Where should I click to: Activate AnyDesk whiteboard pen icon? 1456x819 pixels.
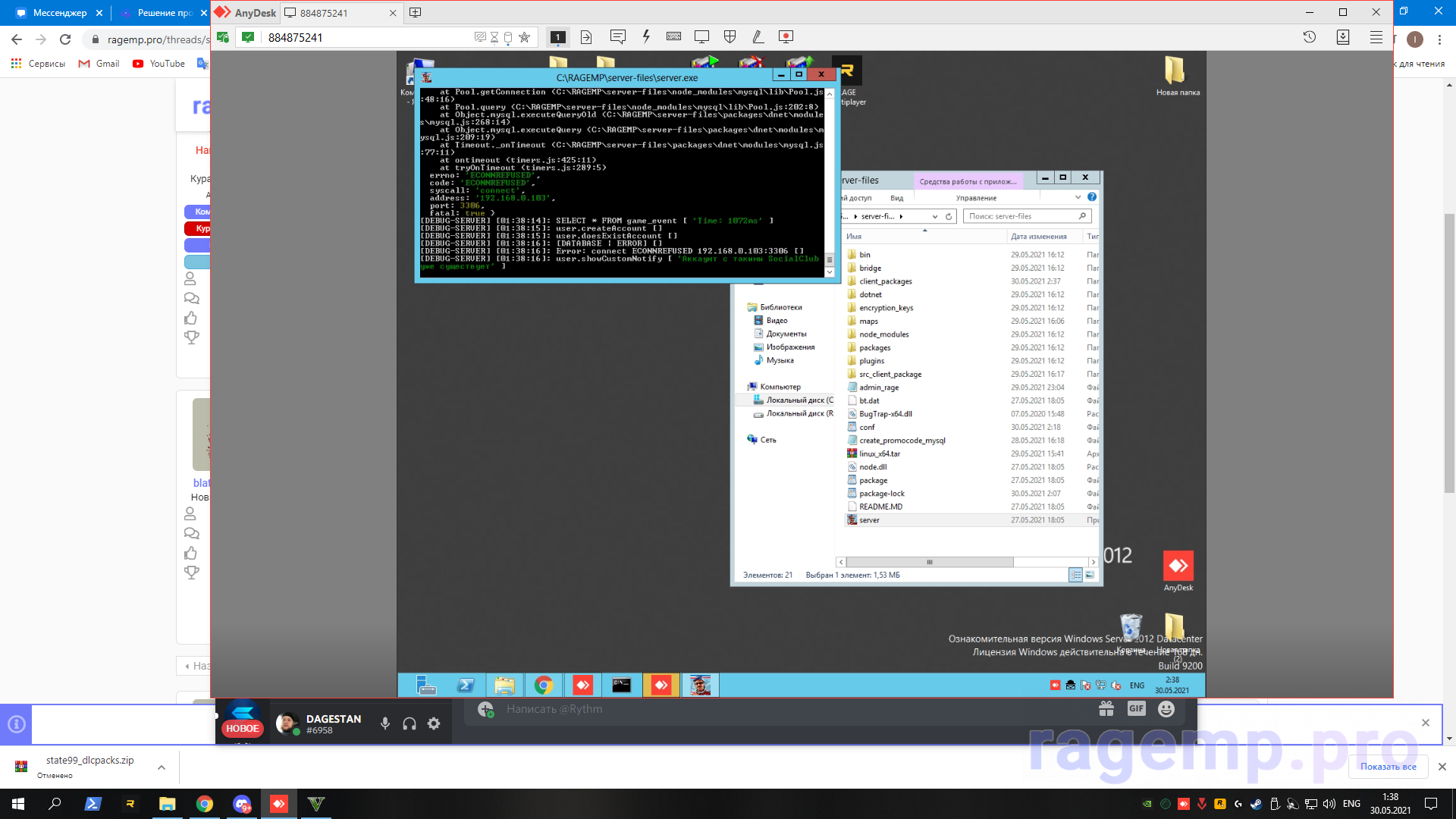pyautogui.click(x=758, y=36)
